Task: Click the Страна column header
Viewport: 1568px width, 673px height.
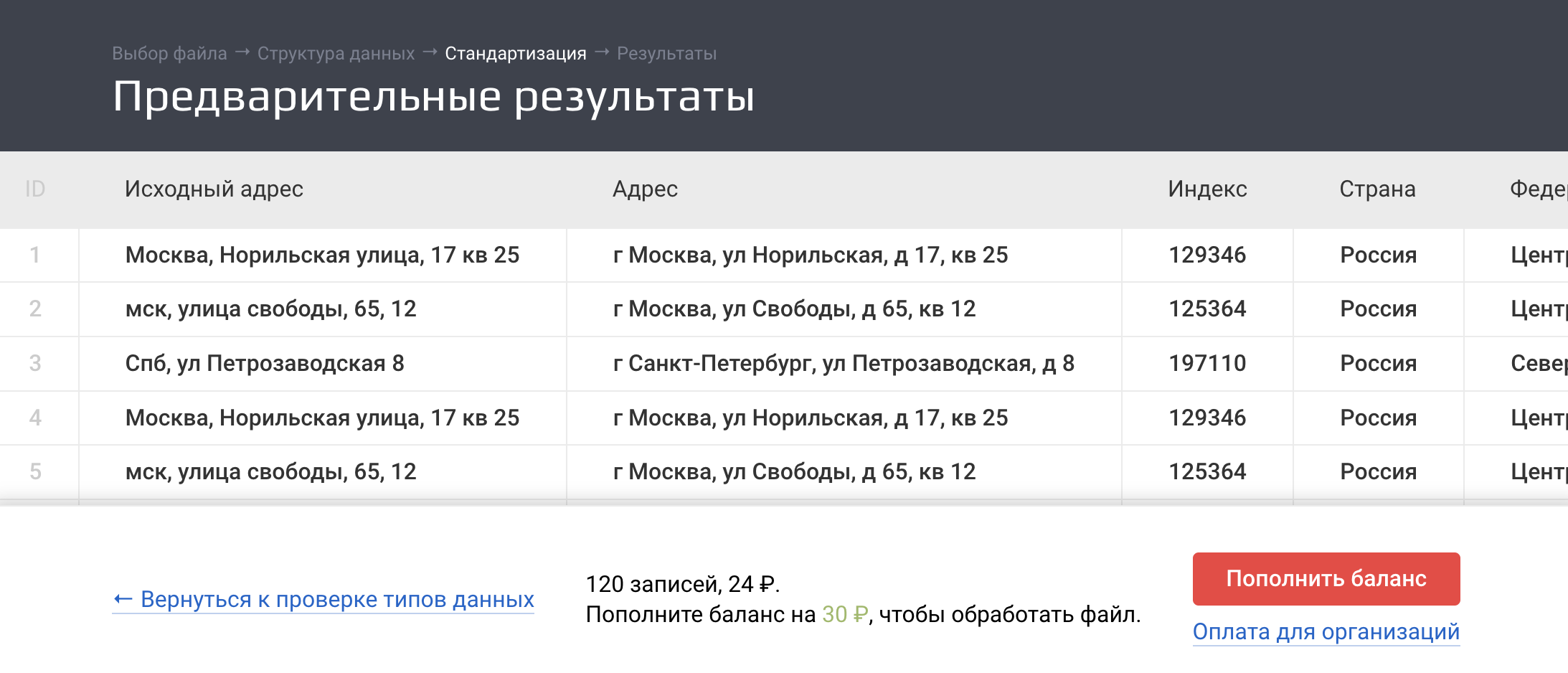Action: (1377, 189)
